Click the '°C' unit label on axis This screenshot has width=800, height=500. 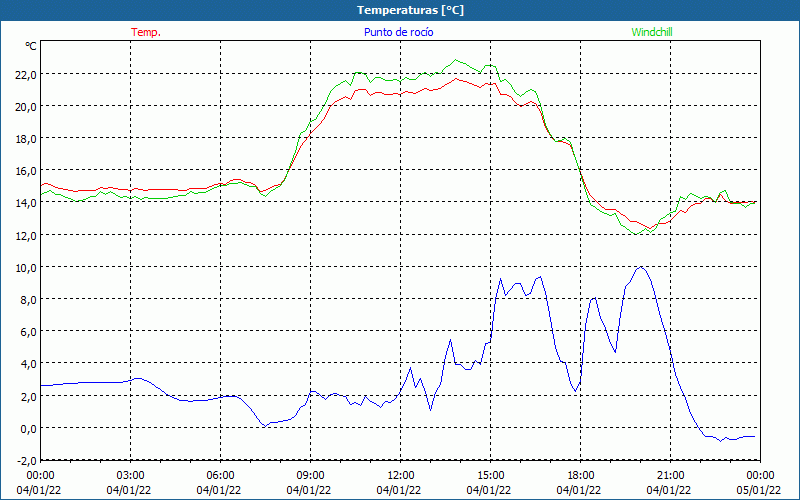pos(31,46)
